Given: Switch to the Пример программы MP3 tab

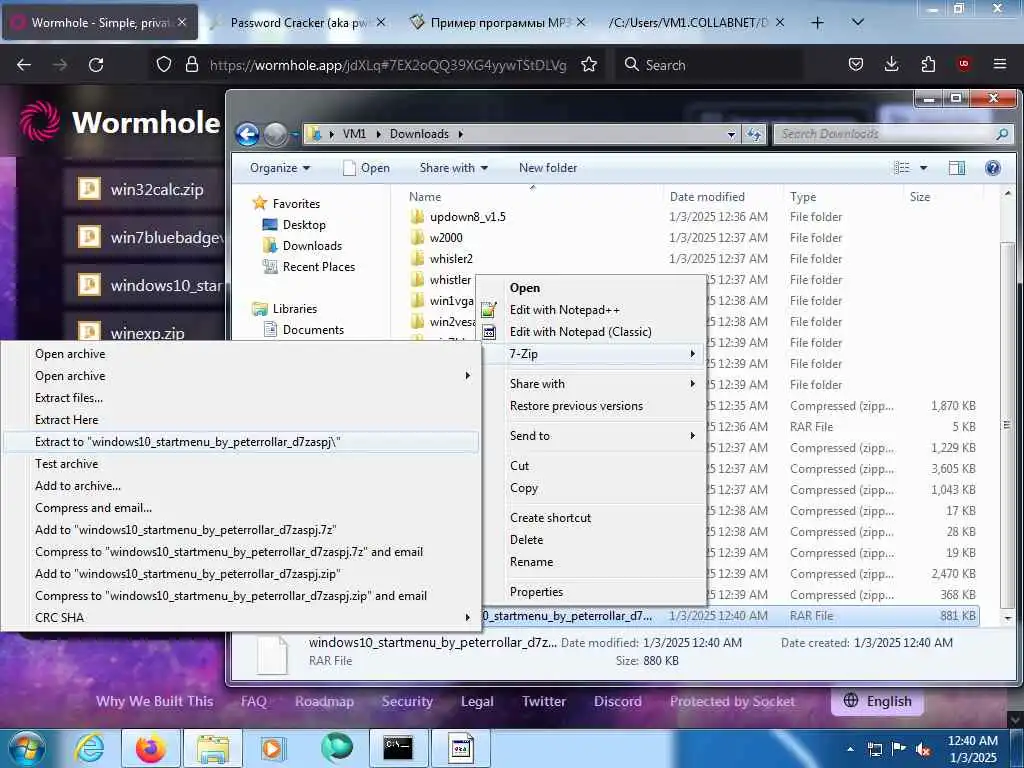Looking at the screenshot, I should coord(497,22).
